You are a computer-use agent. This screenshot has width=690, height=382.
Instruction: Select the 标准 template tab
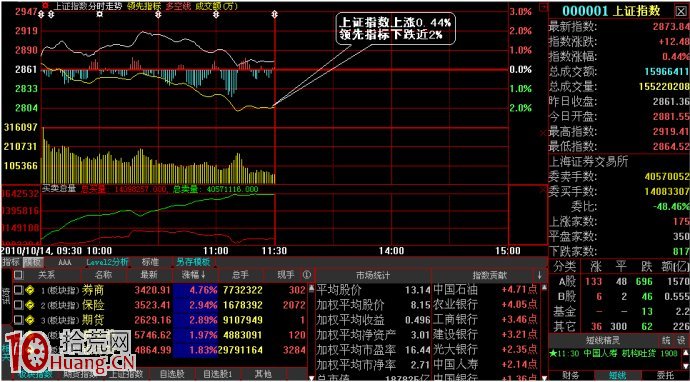tap(150, 262)
